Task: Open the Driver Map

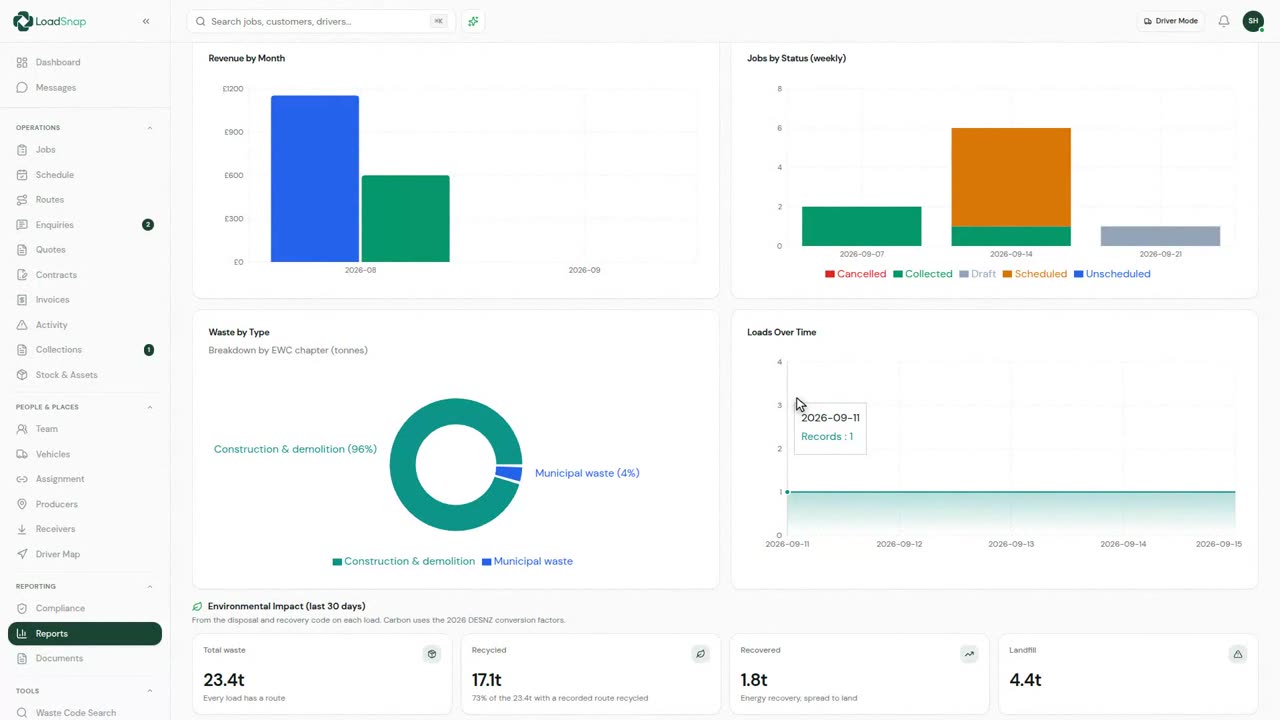Action: click(x=85, y=553)
